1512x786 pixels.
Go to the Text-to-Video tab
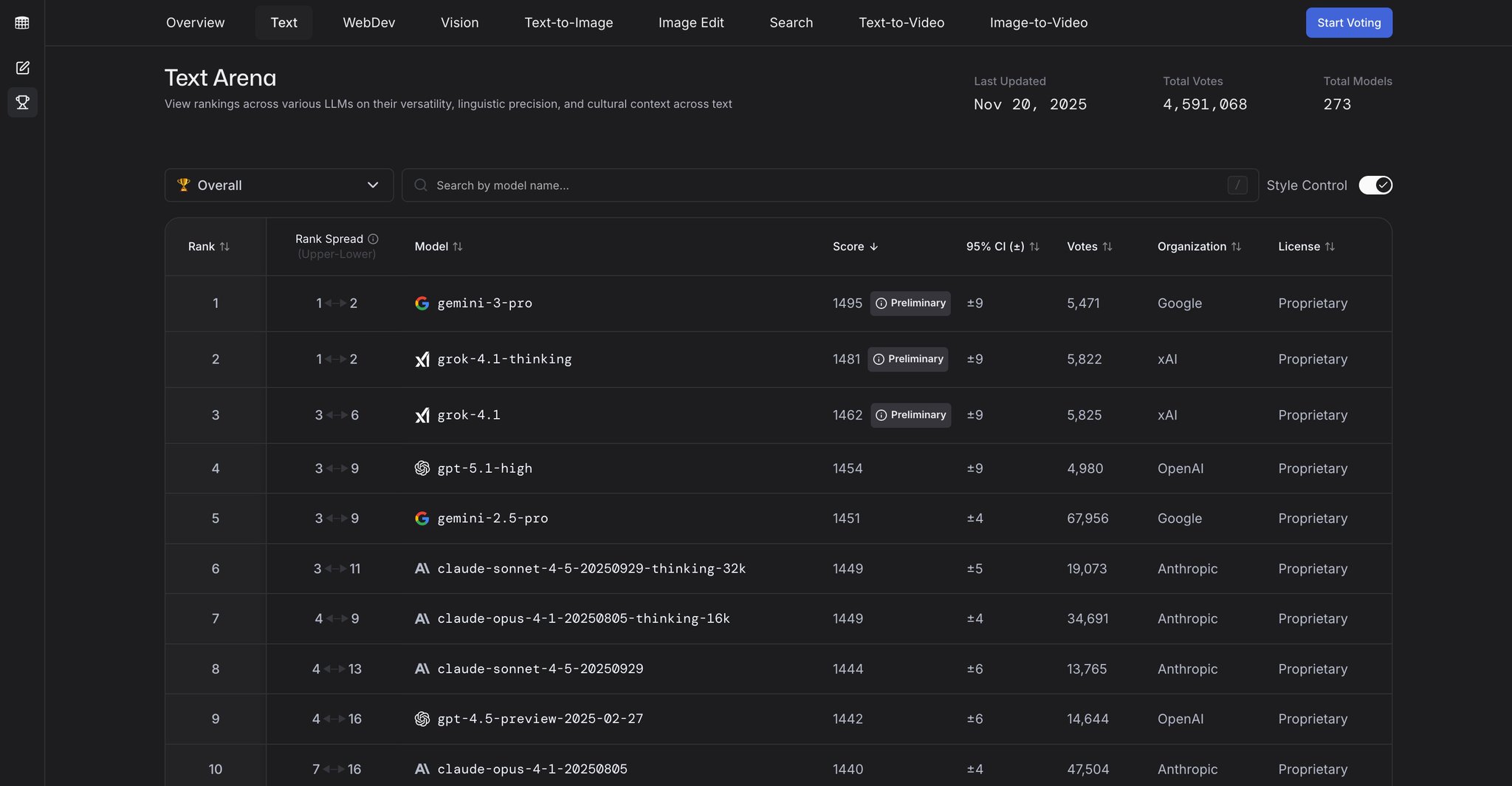pyautogui.click(x=901, y=23)
